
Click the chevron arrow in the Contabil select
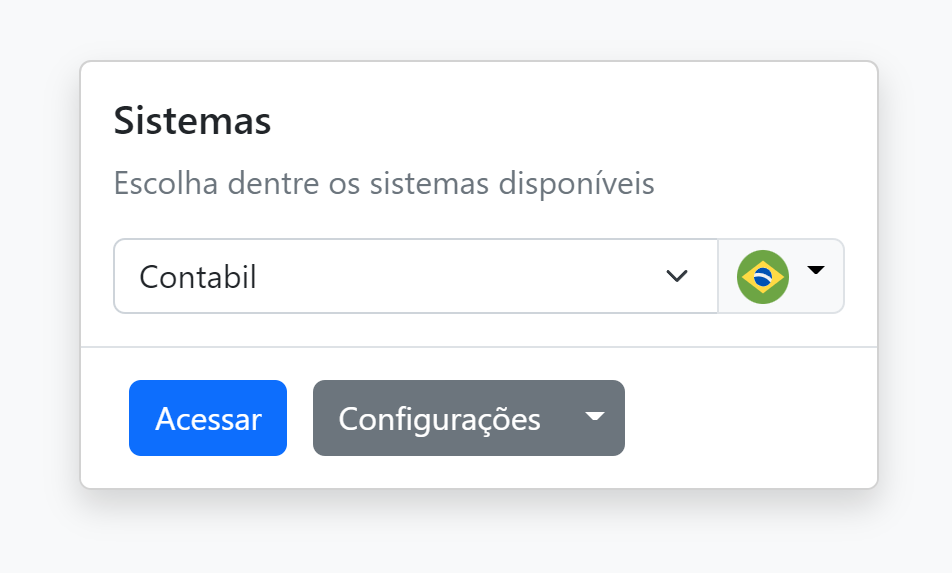point(677,276)
